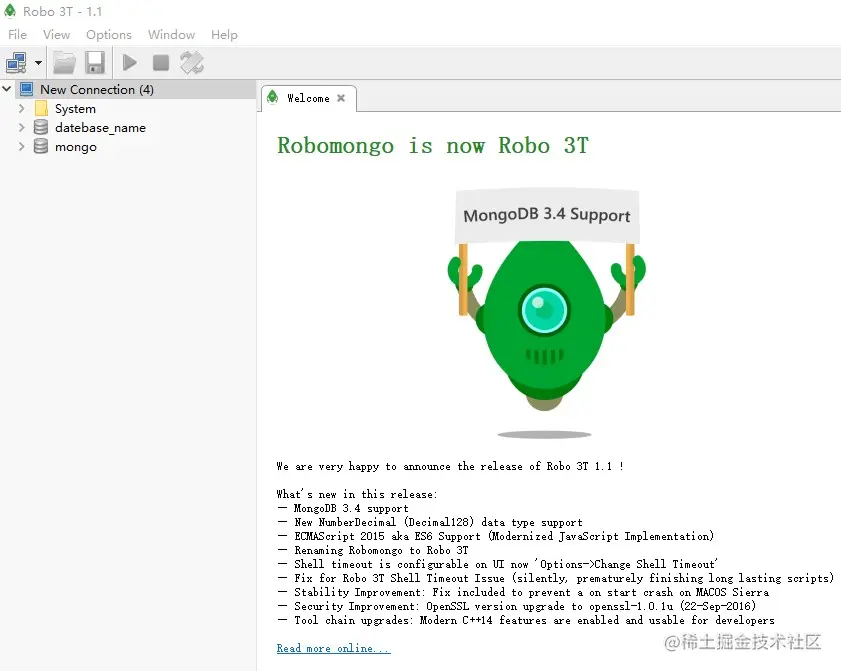Open the connect icon's dropdown arrow
The height and width of the screenshot is (671, 841).
tap(38, 63)
